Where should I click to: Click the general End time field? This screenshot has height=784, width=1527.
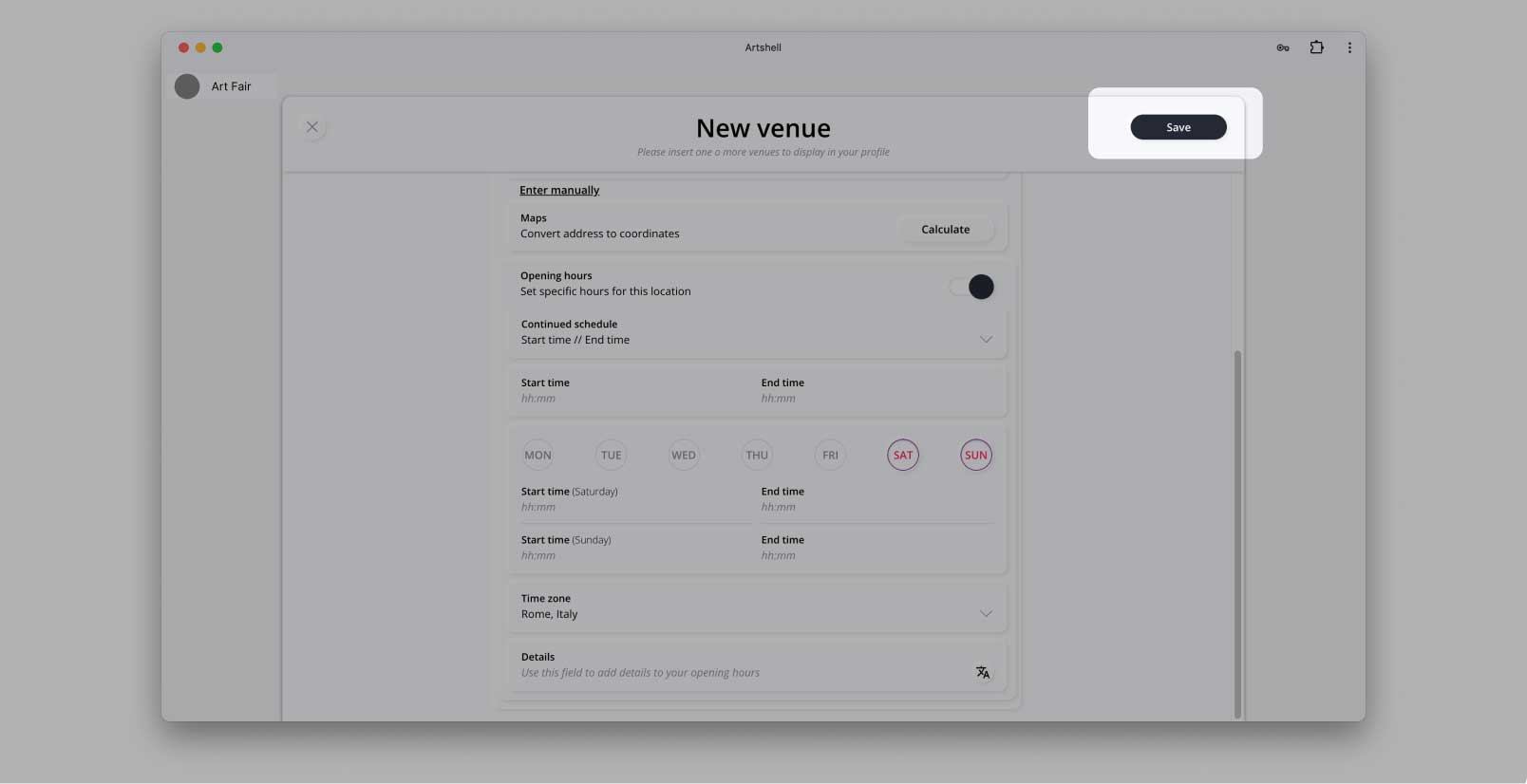pos(877,391)
